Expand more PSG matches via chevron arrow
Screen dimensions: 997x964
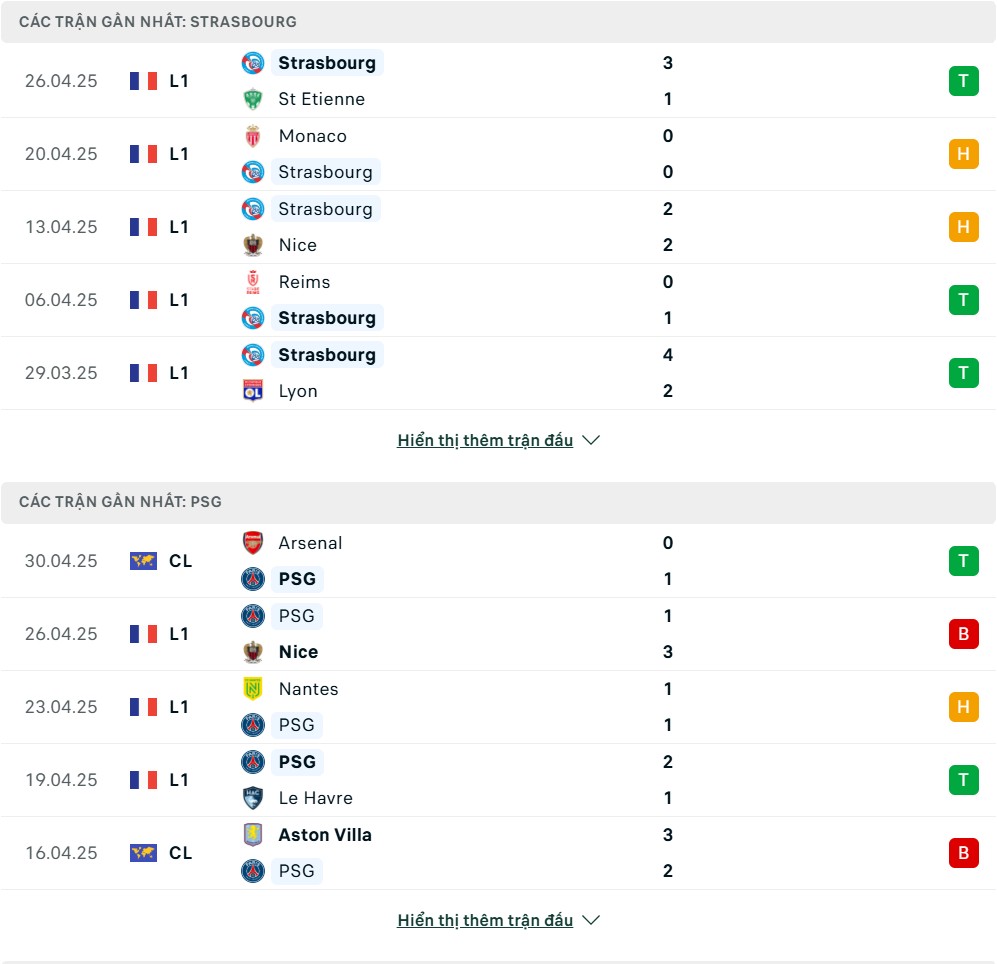(x=591, y=920)
